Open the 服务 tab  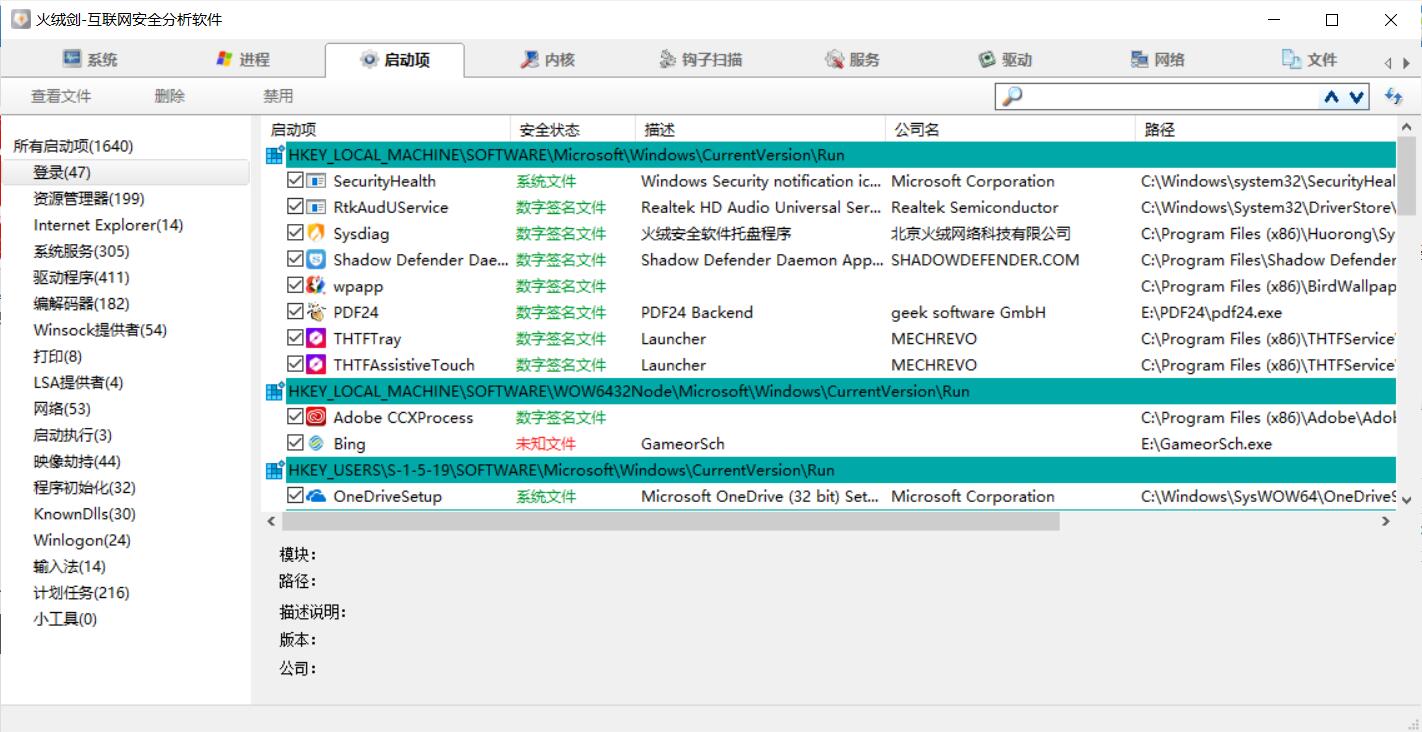tap(852, 60)
